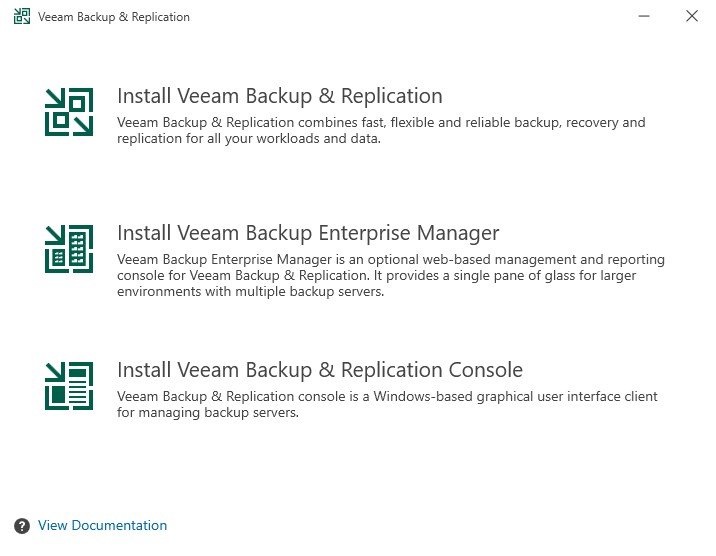Choose Install Veeam Backup Enterprise Manager heading
This screenshot has height=556, width=716.
pos(308,234)
